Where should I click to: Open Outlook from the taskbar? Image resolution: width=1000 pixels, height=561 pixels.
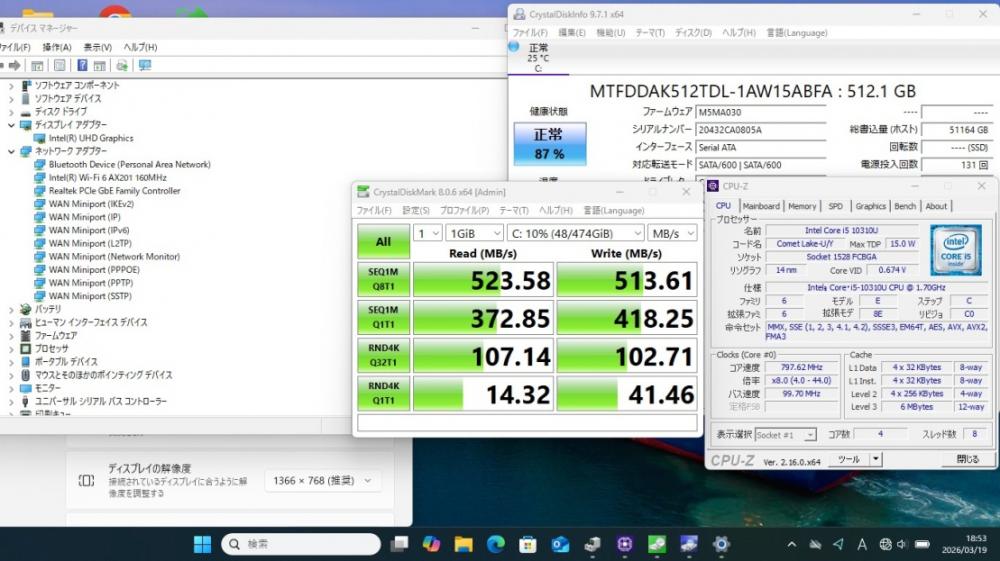coord(560,544)
